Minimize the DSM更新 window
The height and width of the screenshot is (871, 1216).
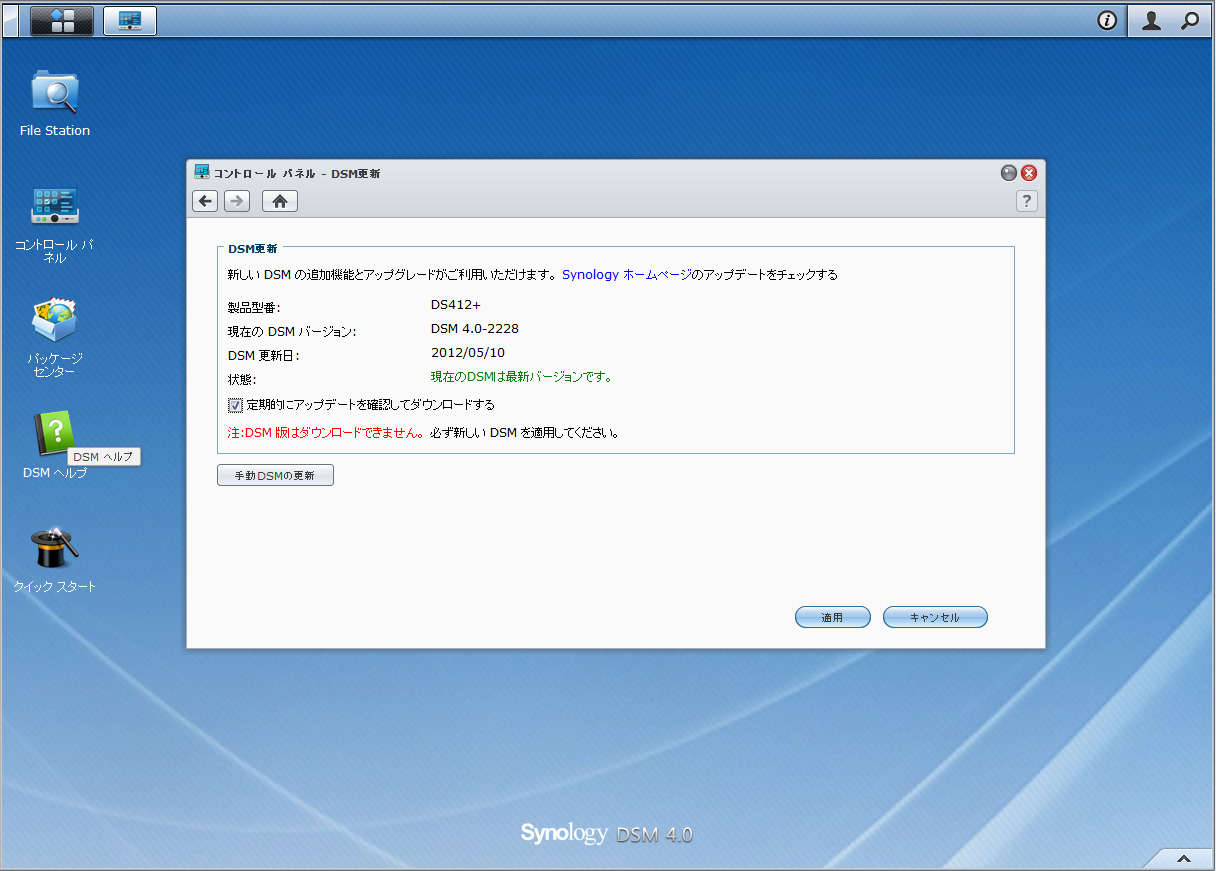click(1009, 173)
